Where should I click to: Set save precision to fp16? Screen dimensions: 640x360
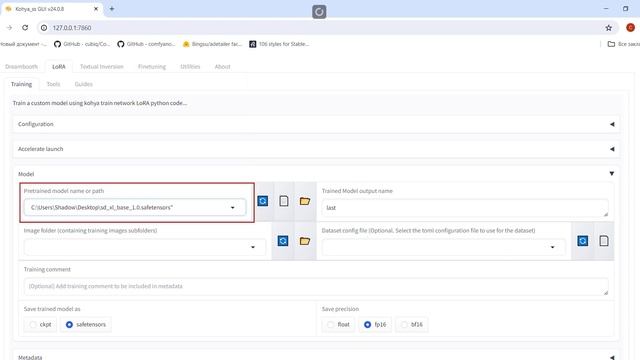click(375, 324)
